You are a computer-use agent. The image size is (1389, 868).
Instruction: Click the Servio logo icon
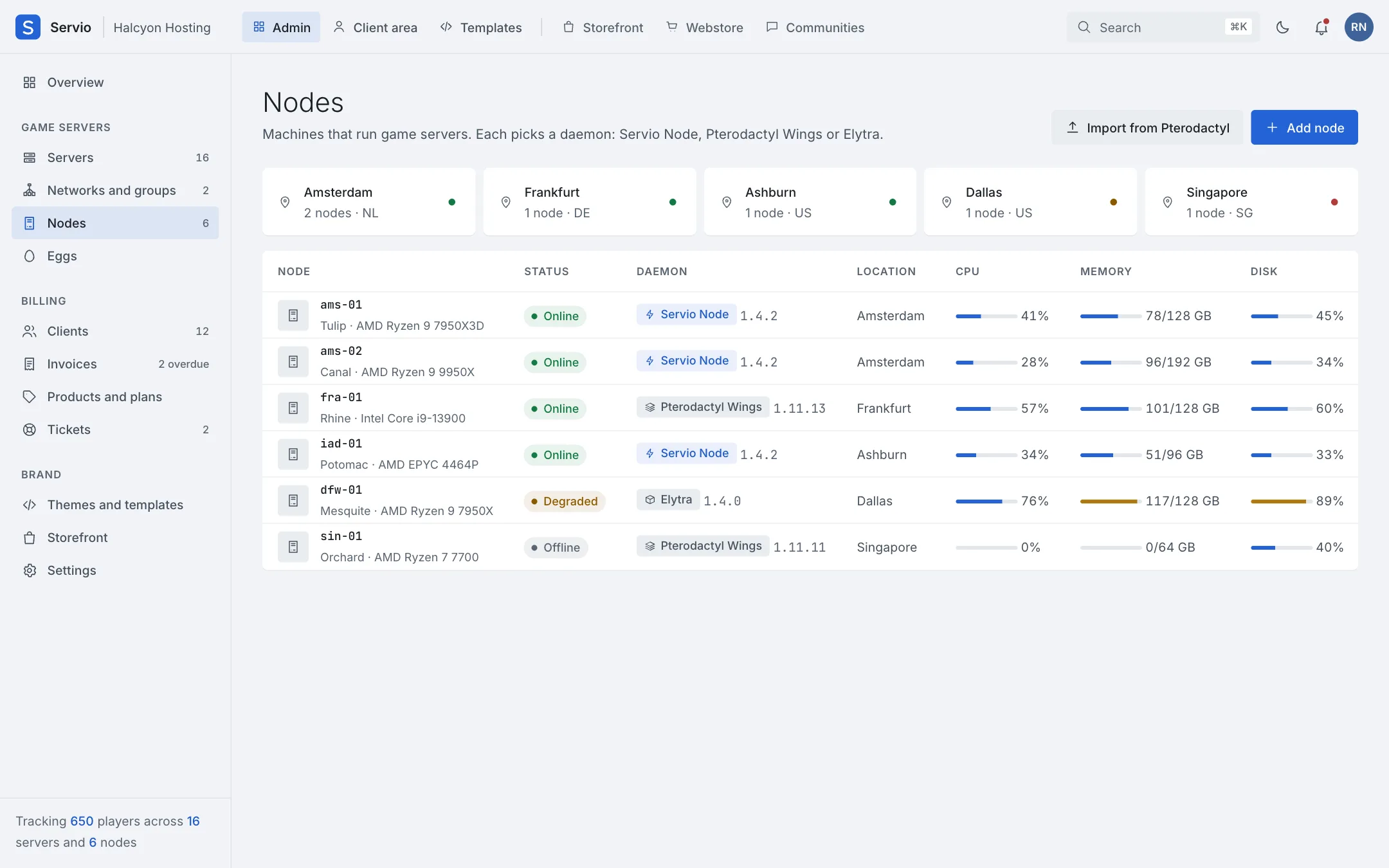point(28,27)
